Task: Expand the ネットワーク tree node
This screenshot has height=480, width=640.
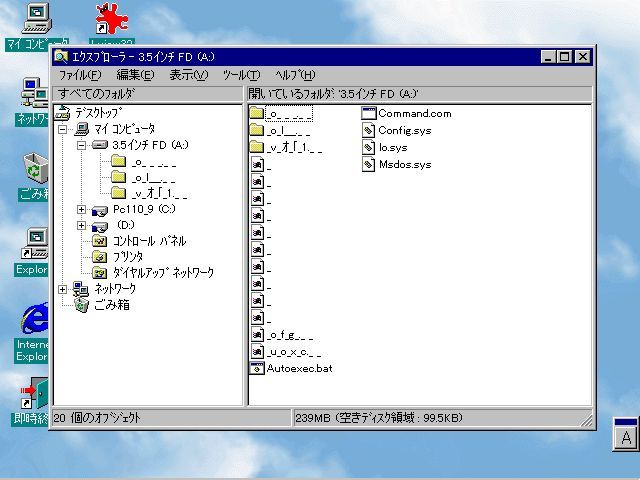Action: (62, 289)
